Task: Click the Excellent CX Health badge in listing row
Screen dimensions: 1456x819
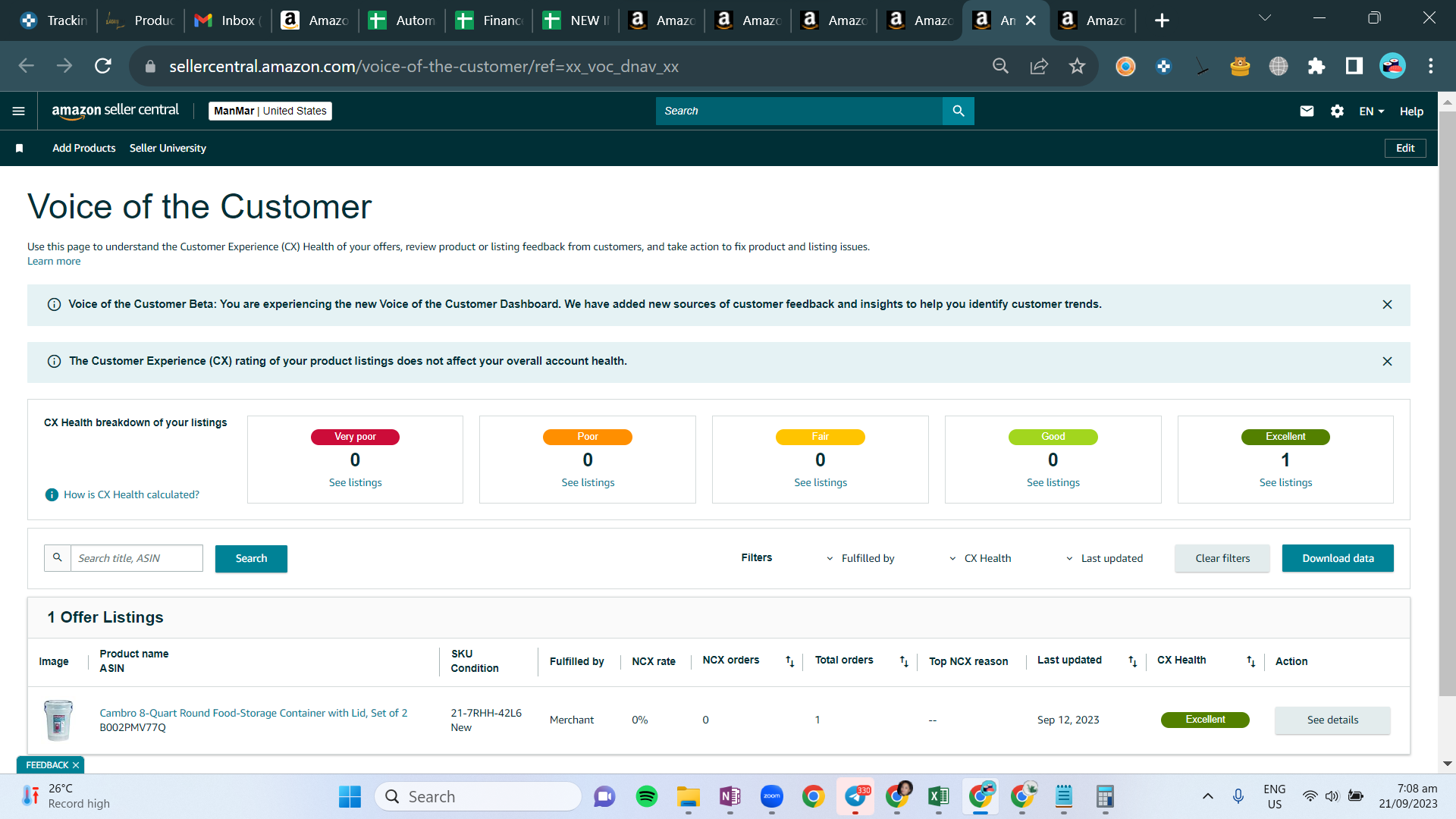Action: coord(1205,720)
